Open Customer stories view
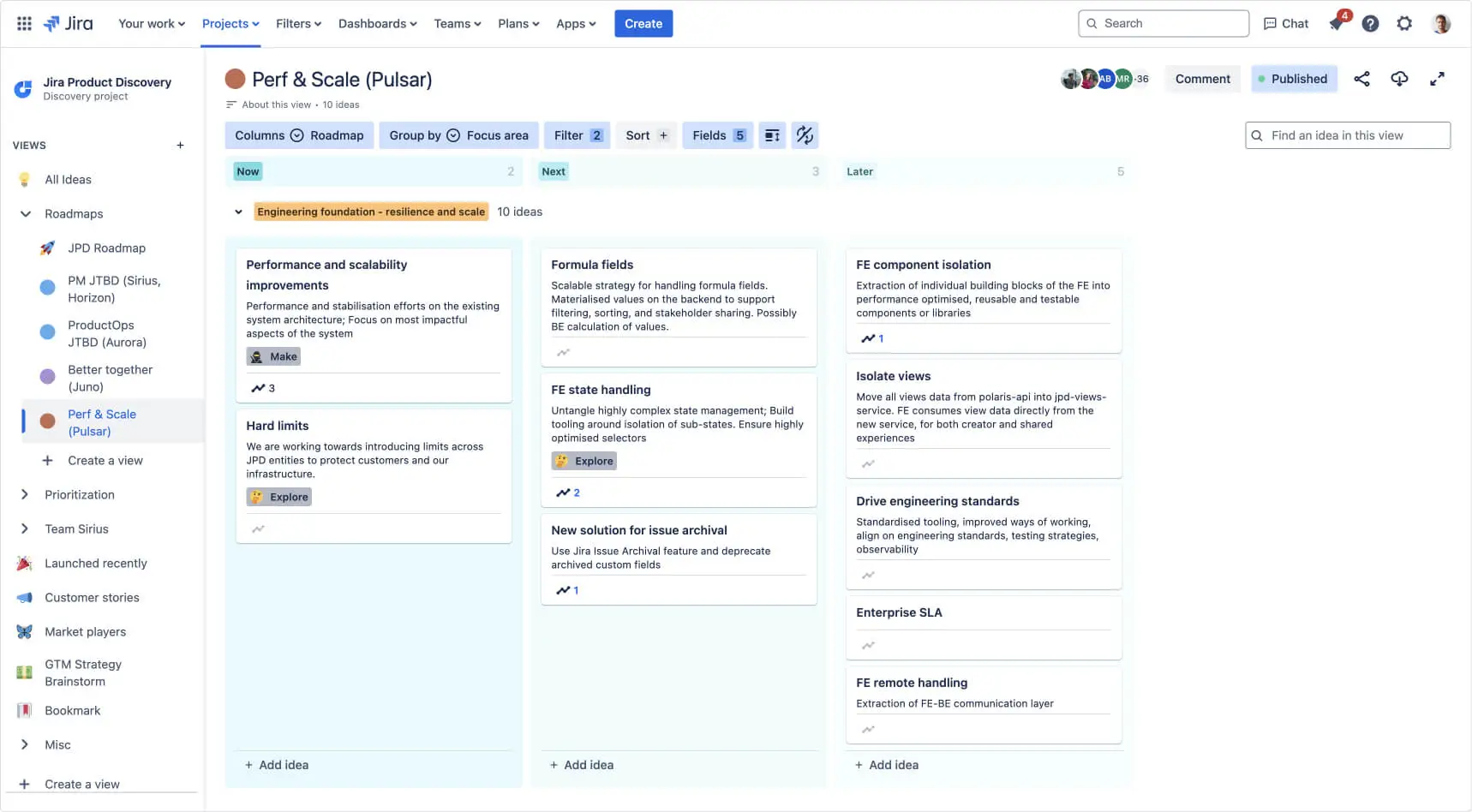Viewport: 1472px width, 812px height. tap(92, 598)
